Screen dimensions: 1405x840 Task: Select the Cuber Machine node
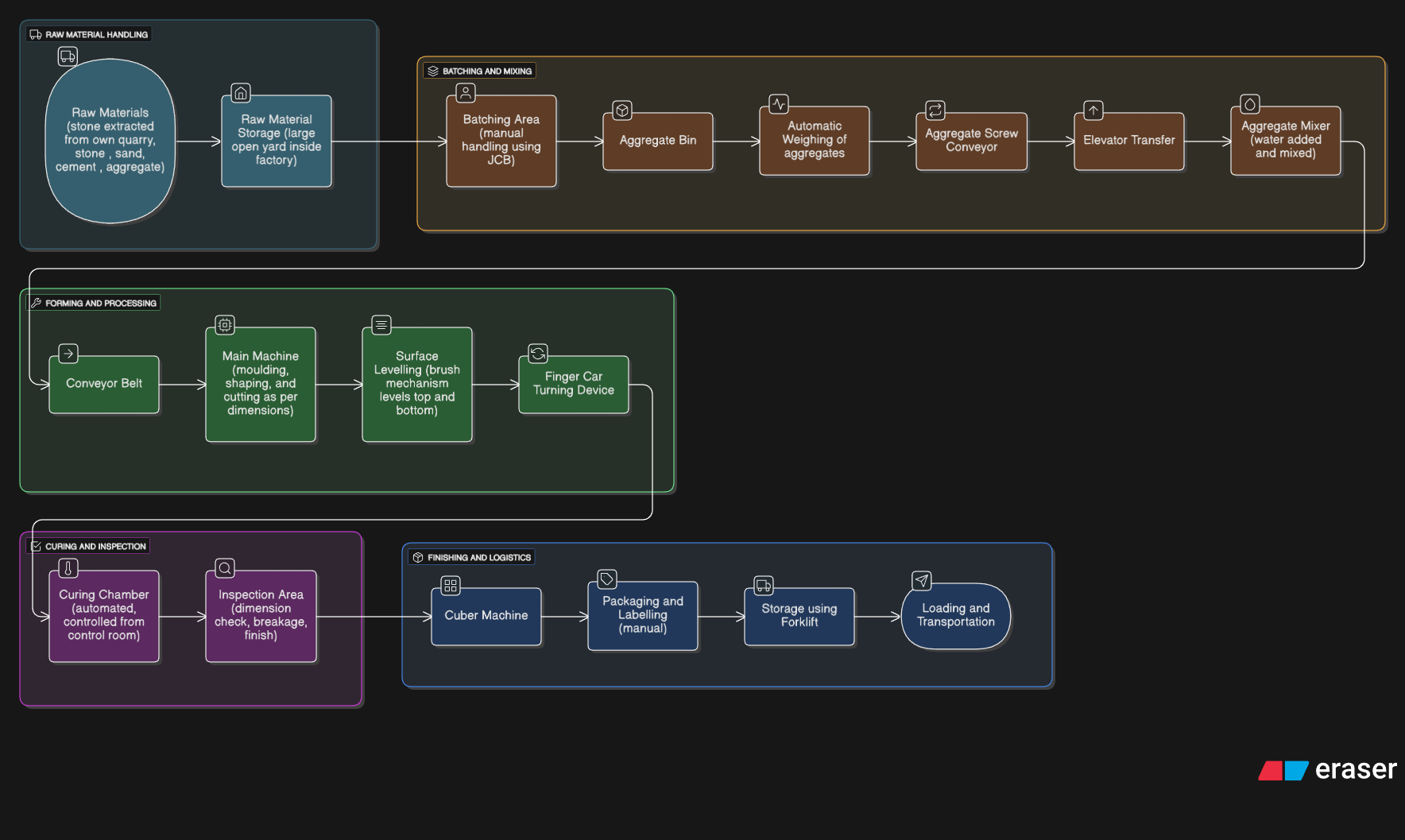pyautogui.click(x=486, y=616)
